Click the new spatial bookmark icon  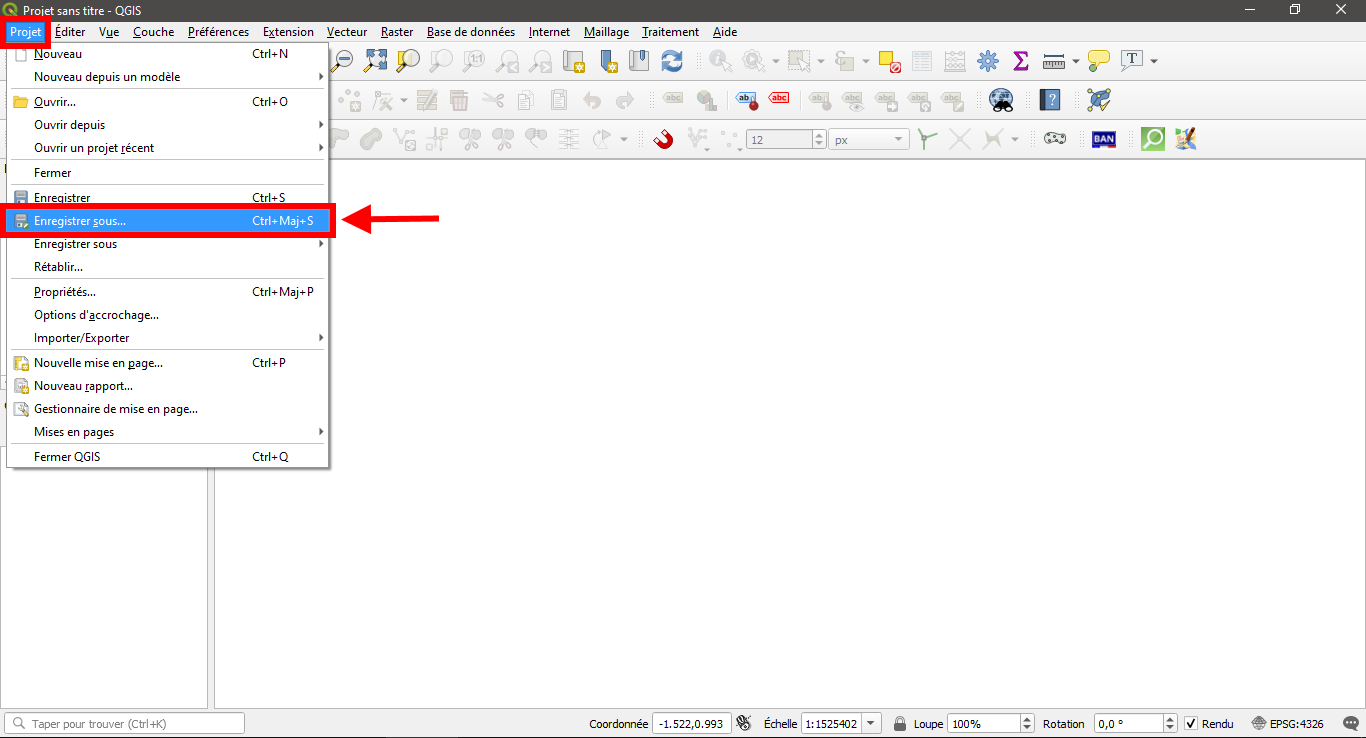(x=609, y=61)
